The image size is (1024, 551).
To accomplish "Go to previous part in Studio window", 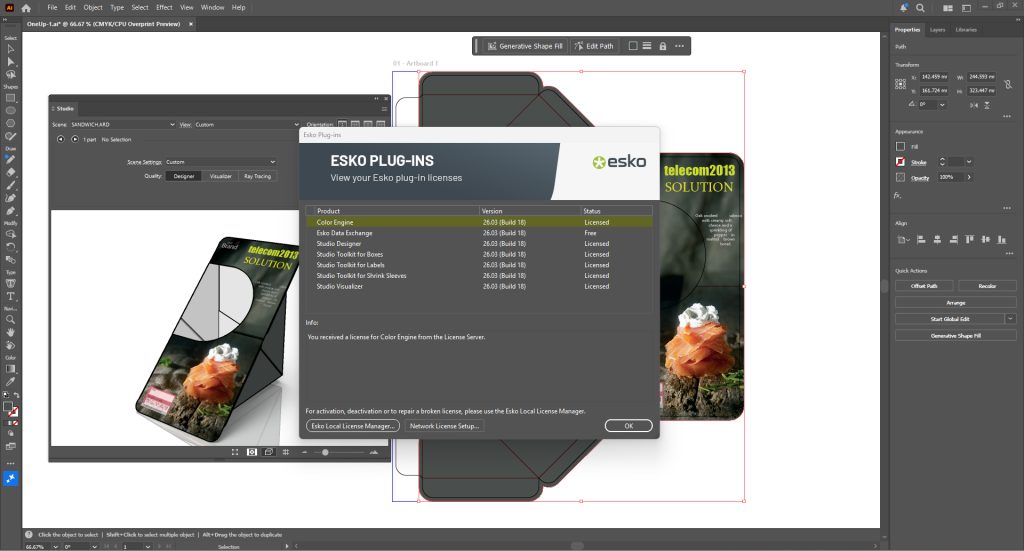I will tap(61, 139).
